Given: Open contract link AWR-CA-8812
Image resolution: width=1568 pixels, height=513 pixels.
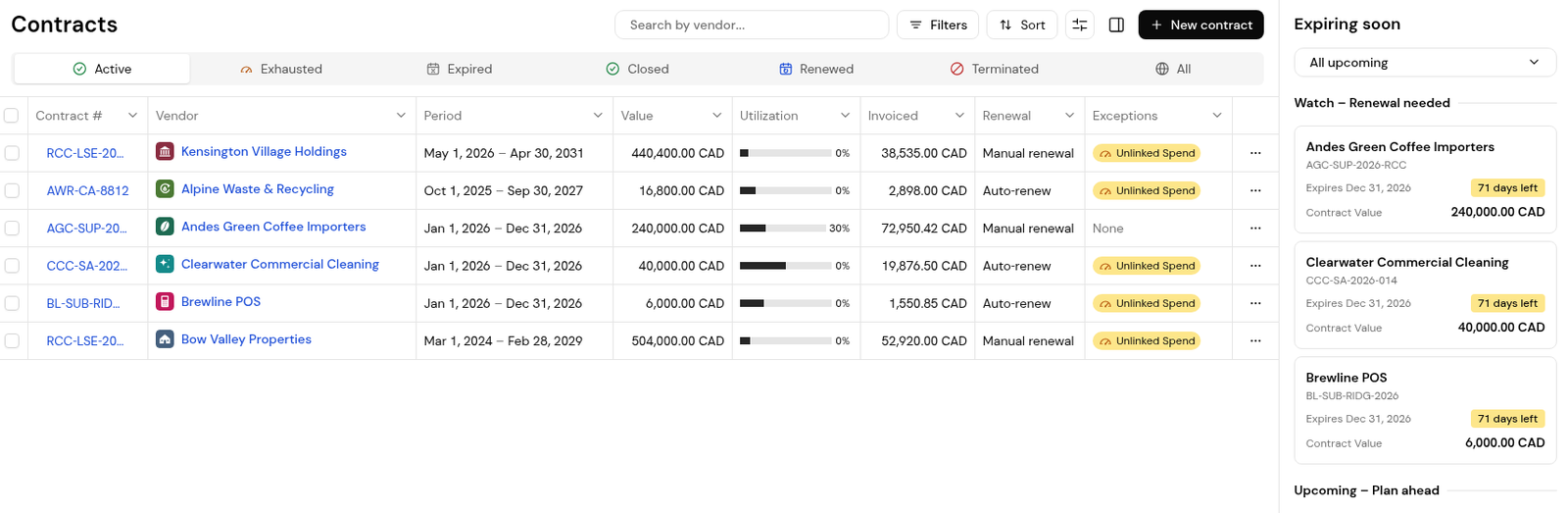Looking at the screenshot, I should [x=87, y=190].
